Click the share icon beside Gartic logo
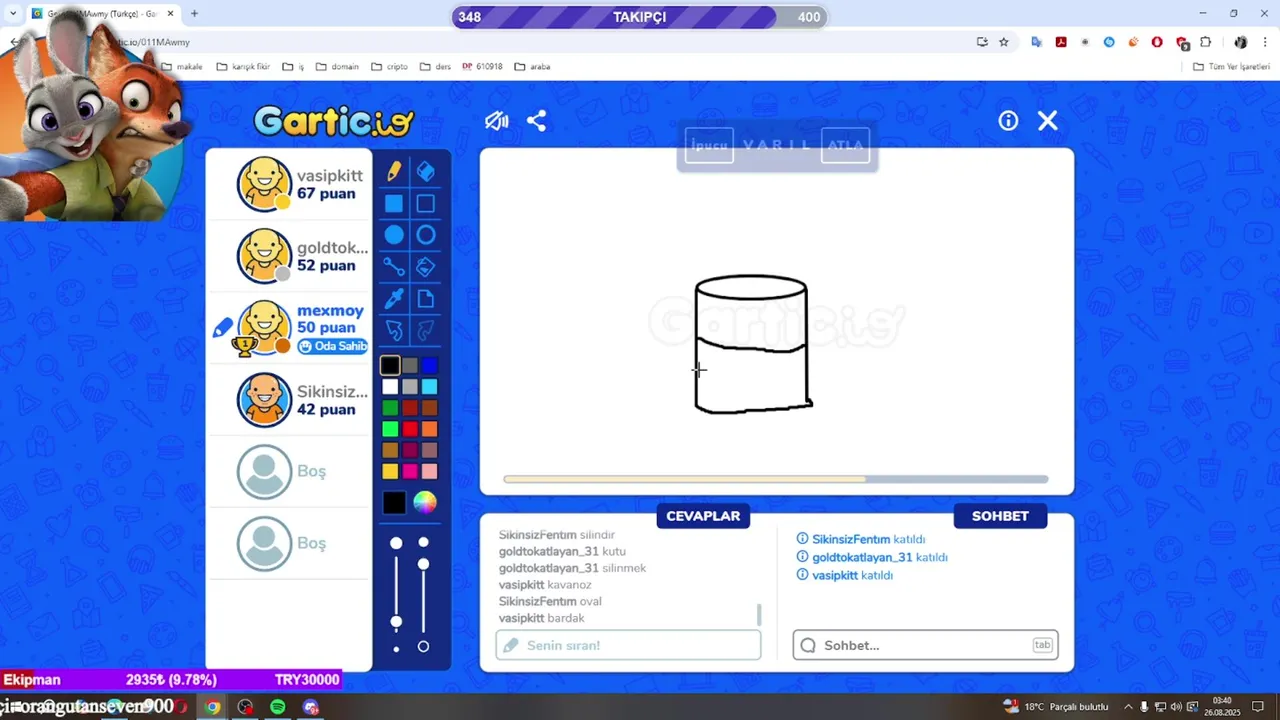 (537, 121)
